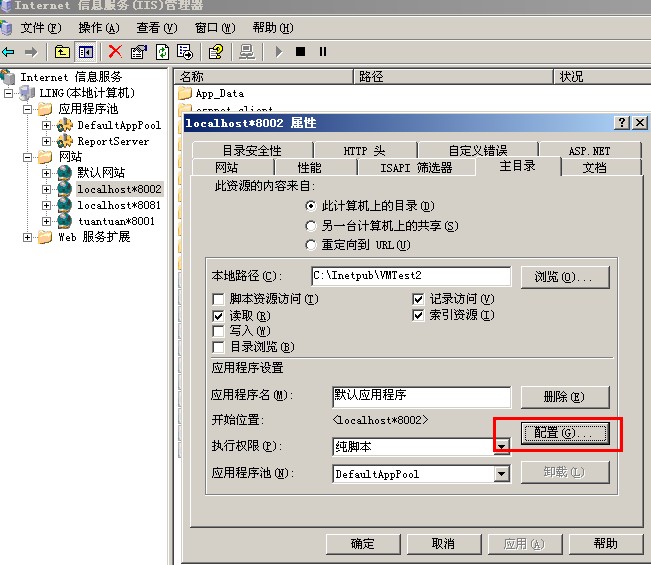Click the 路径 column header
The width and height of the screenshot is (651, 565).
pos(453,76)
